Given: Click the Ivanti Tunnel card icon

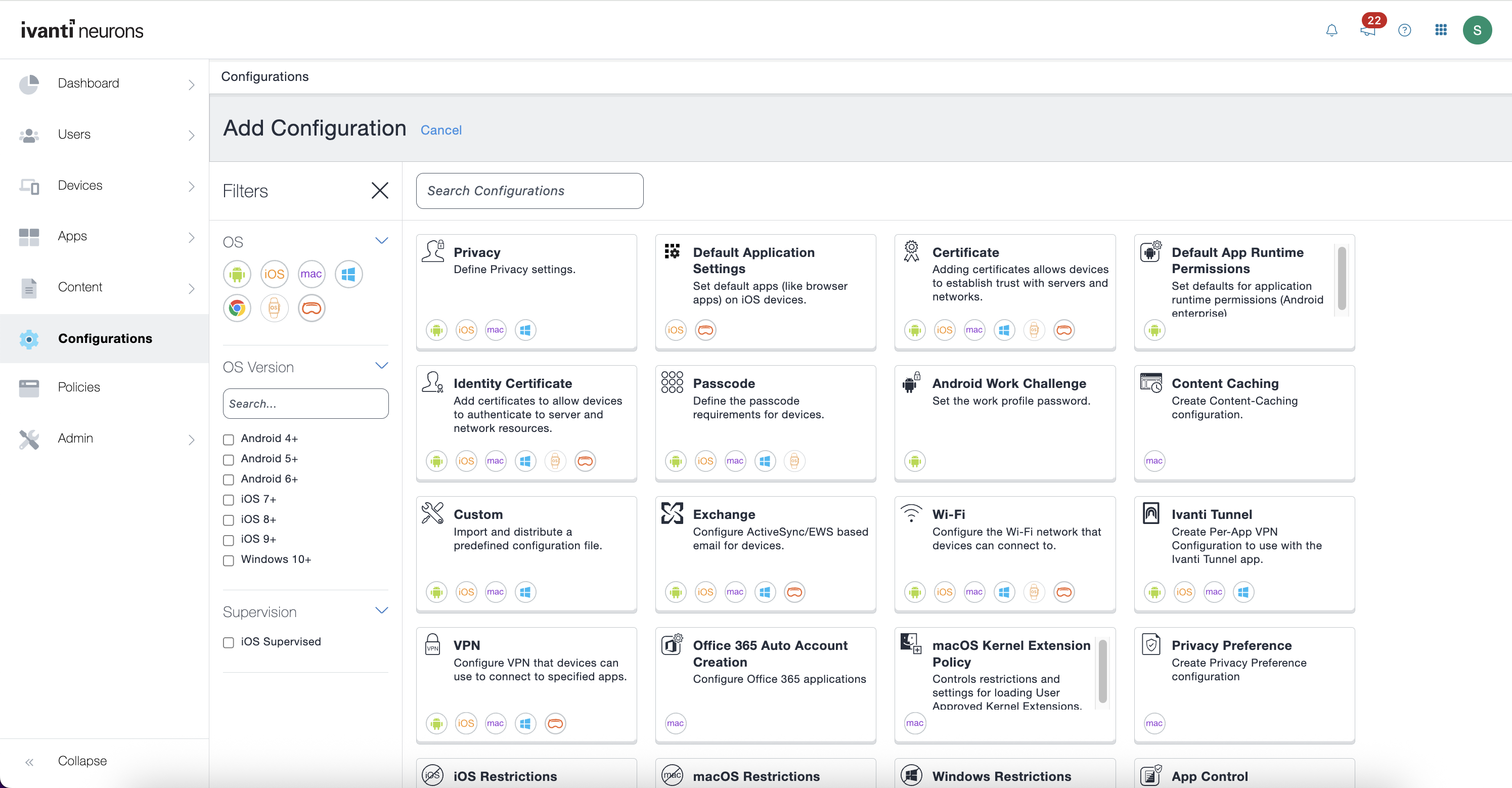Looking at the screenshot, I should pos(1150,513).
